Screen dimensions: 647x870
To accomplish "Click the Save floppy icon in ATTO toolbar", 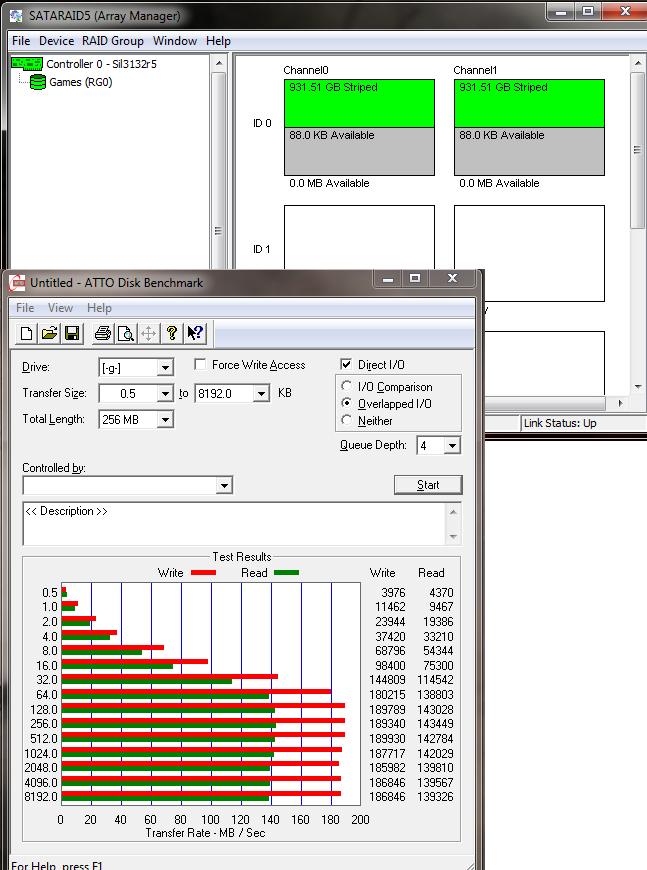I will [x=72, y=333].
